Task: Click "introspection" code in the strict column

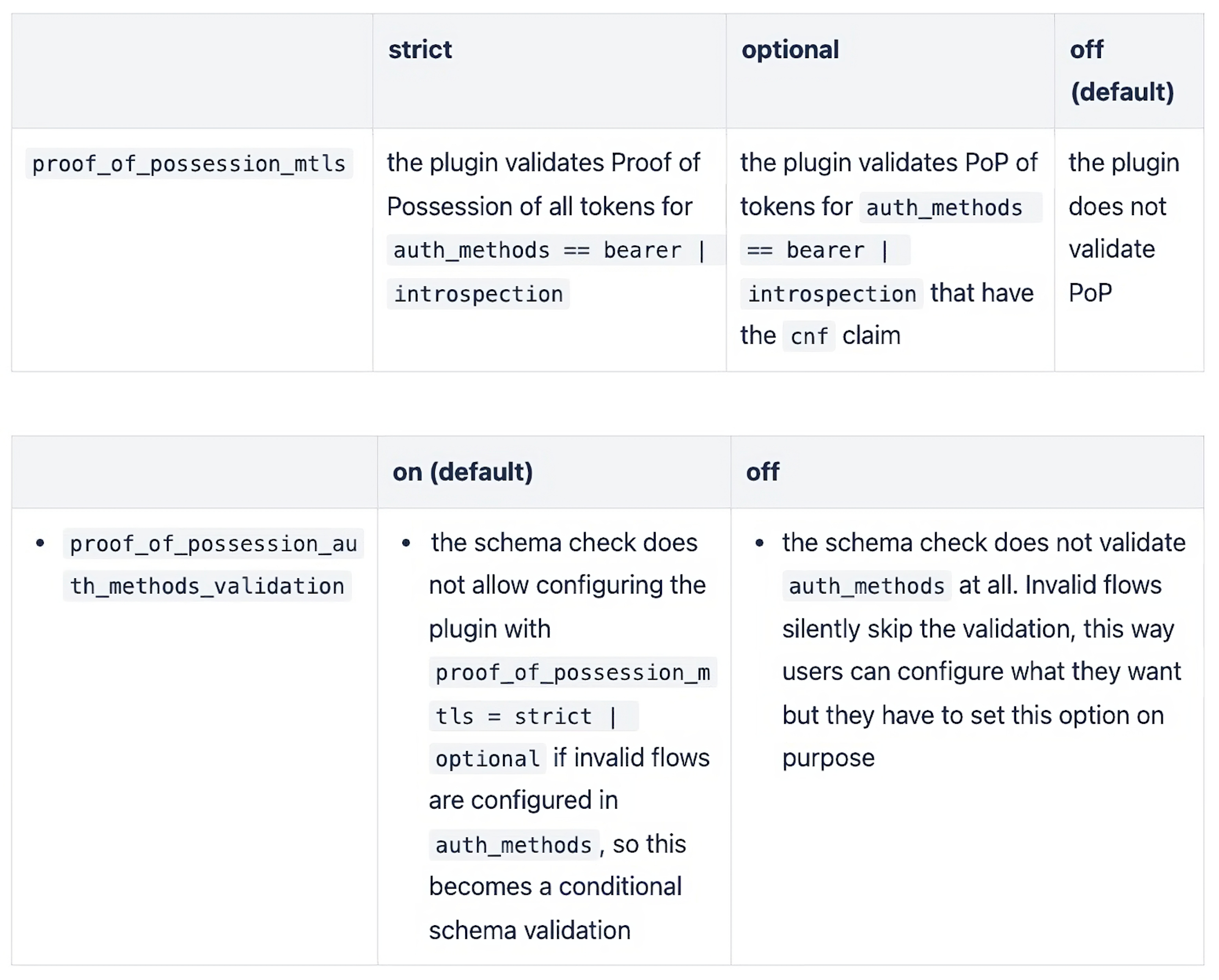Action: click(479, 295)
